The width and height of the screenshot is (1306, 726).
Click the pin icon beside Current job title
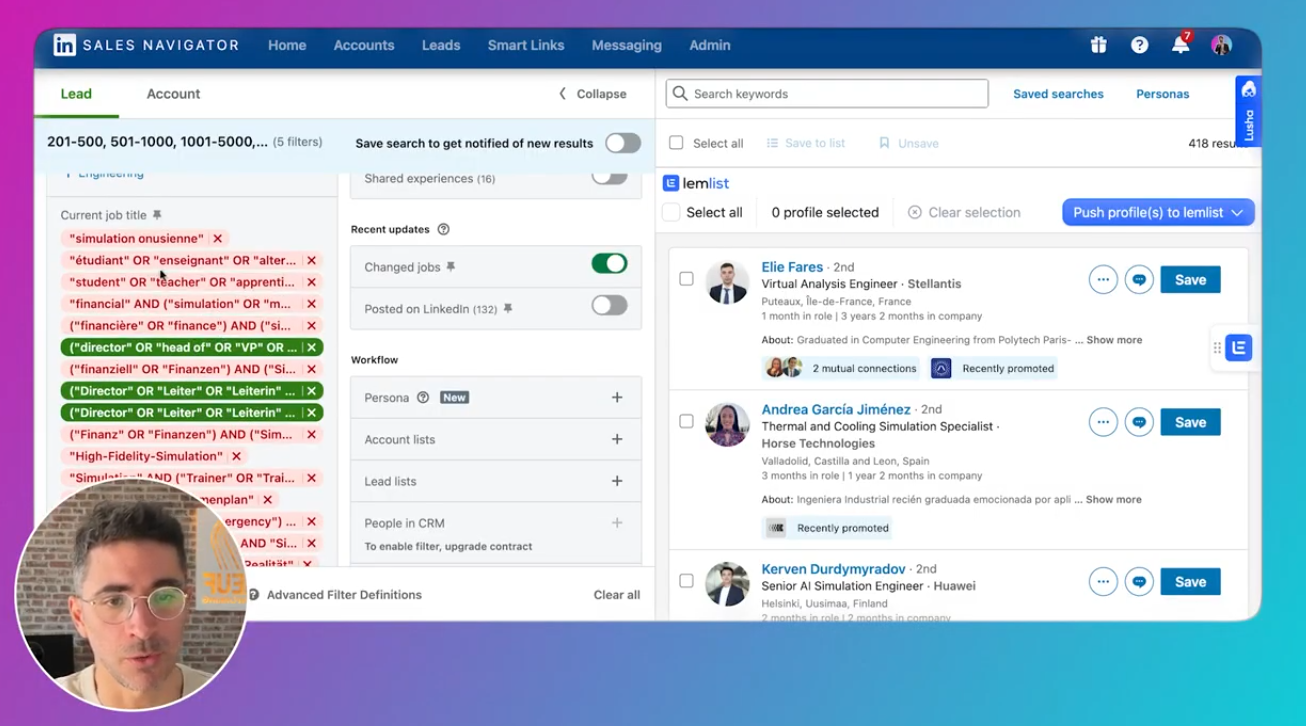157,215
